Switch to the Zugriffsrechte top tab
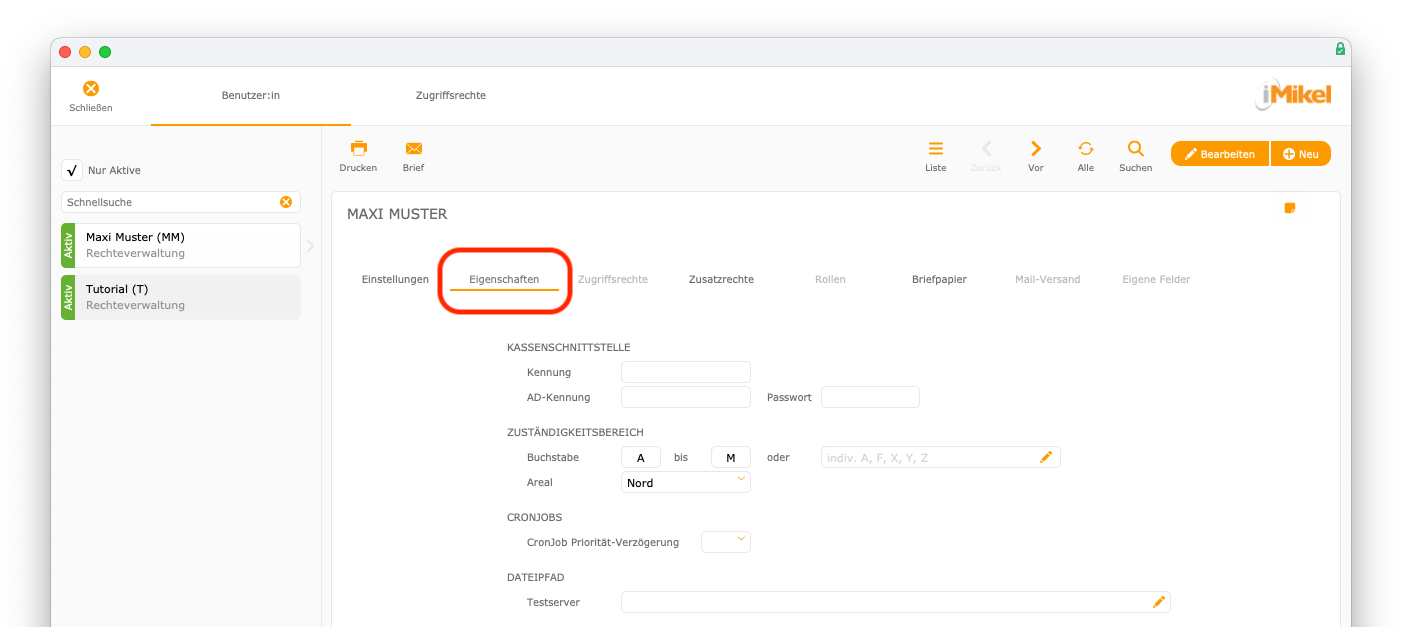 tap(451, 95)
